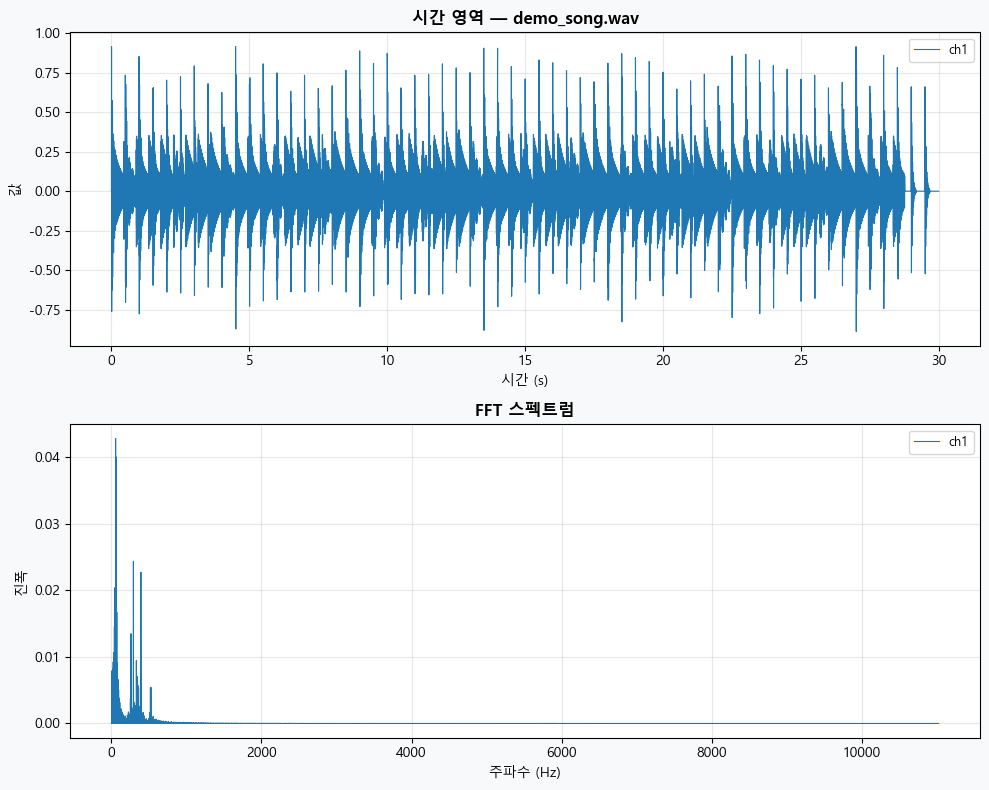The image size is (989, 790).
Task: Click the 5 tick on the 시간 (s) axis
Action: pos(250,360)
